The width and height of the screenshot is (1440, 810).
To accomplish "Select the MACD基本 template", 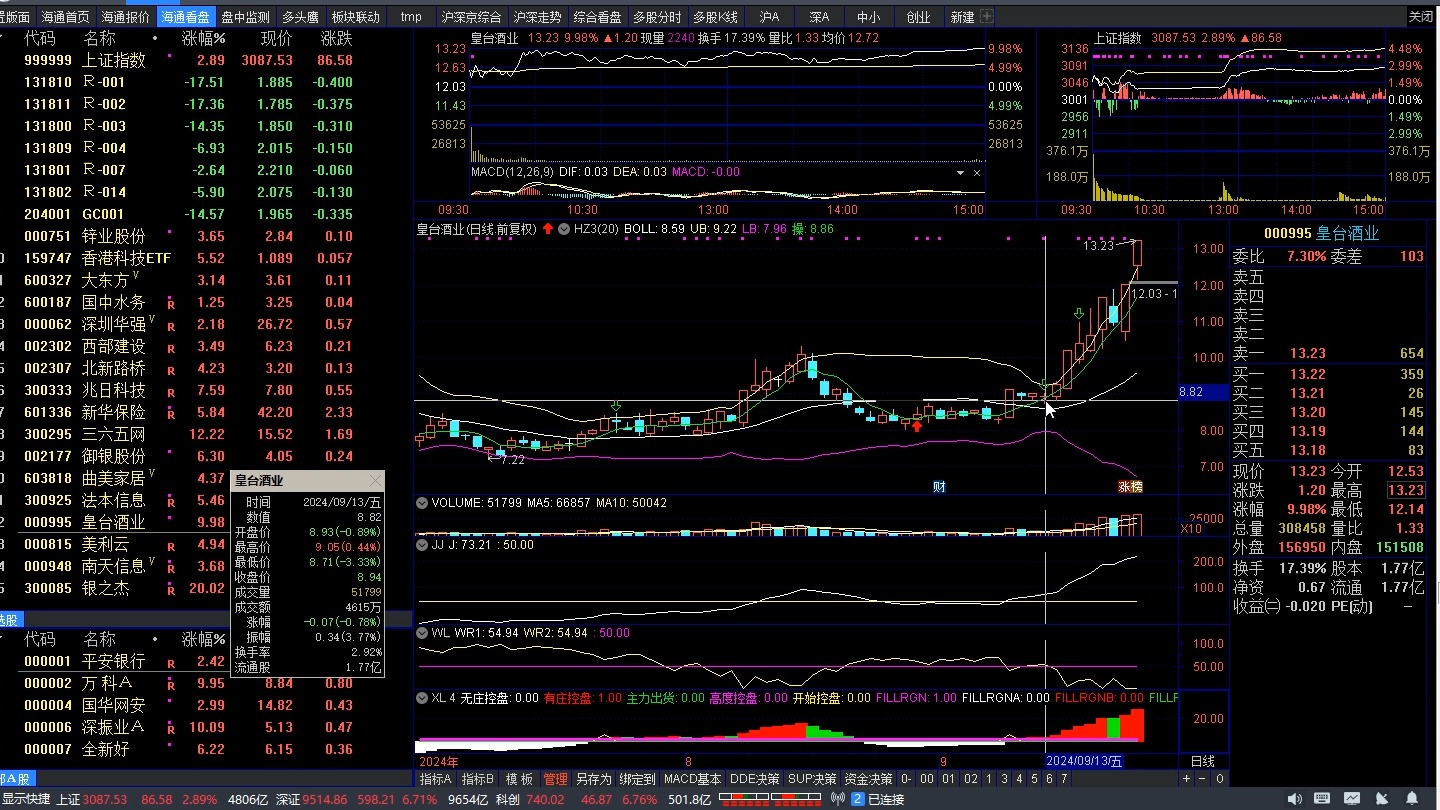I will point(693,779).
